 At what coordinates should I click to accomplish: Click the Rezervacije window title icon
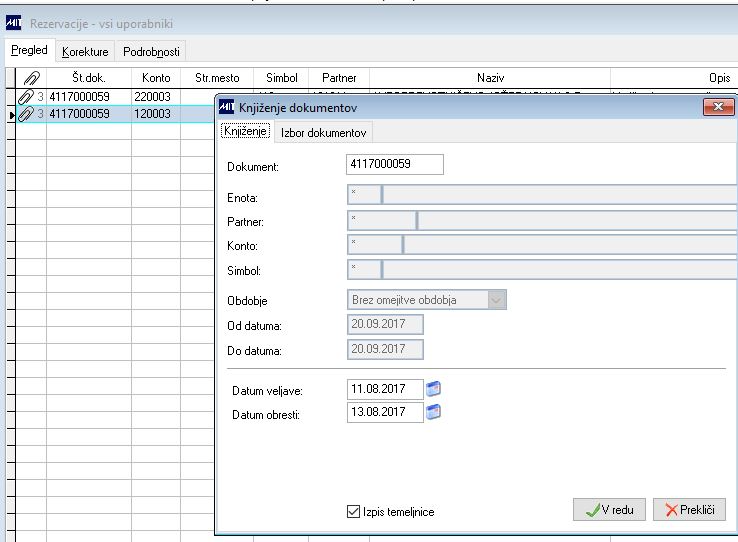click(14, 22)
